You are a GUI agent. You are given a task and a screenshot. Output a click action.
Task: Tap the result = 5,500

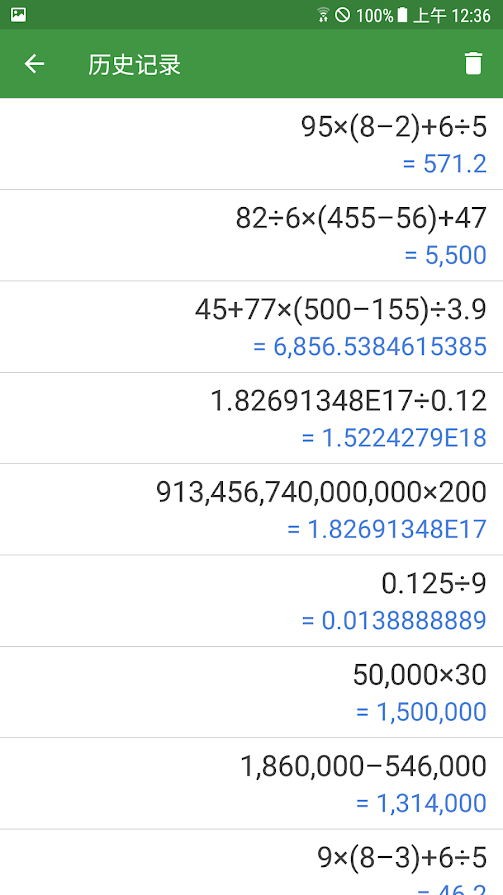[445, 255]
